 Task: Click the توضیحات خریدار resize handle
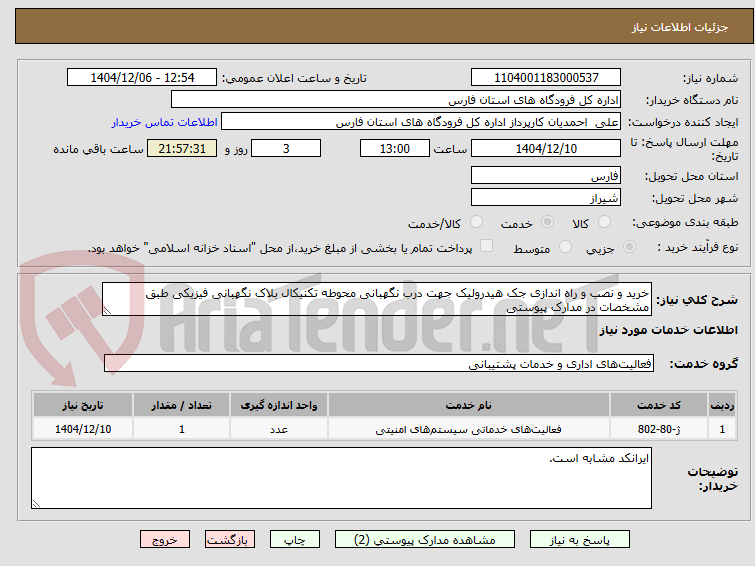click(x=37, y=503)
